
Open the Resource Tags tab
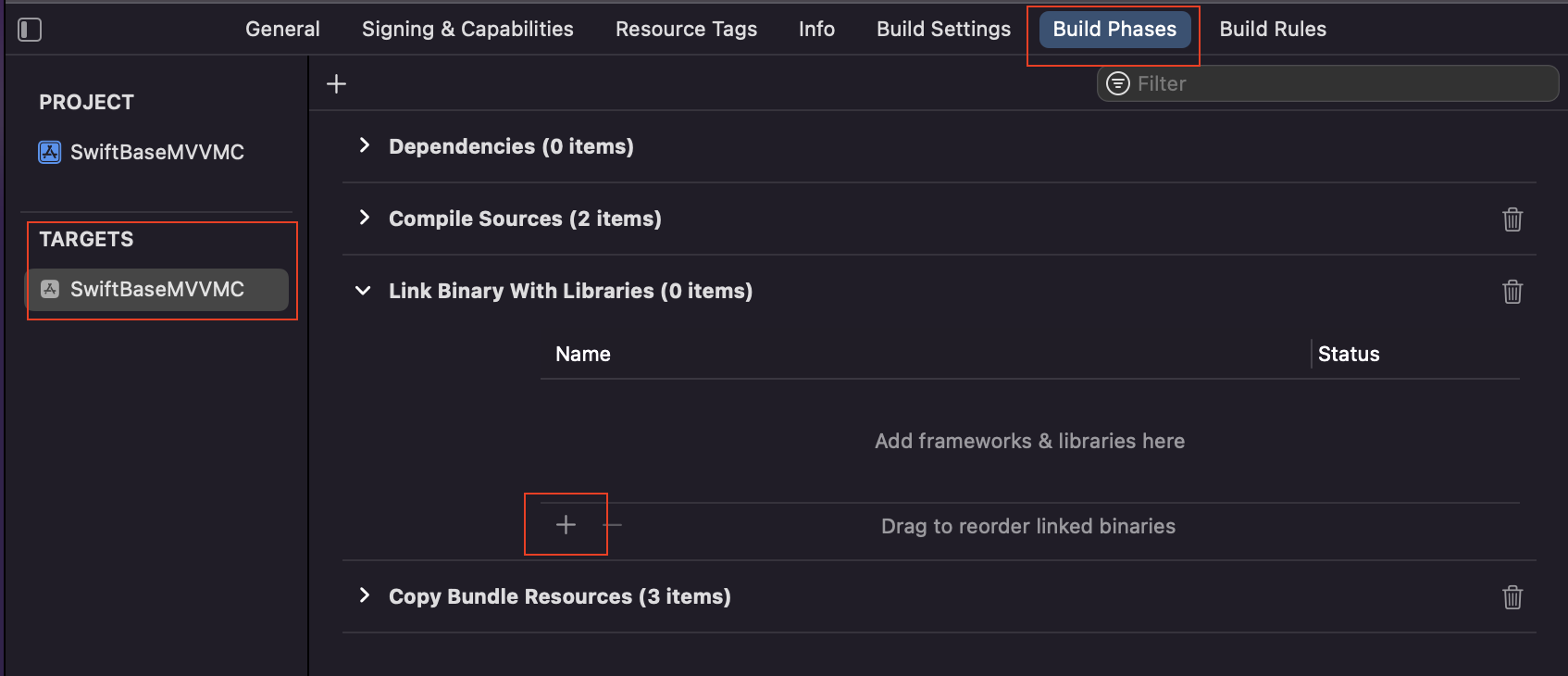(x=686, y=29)
